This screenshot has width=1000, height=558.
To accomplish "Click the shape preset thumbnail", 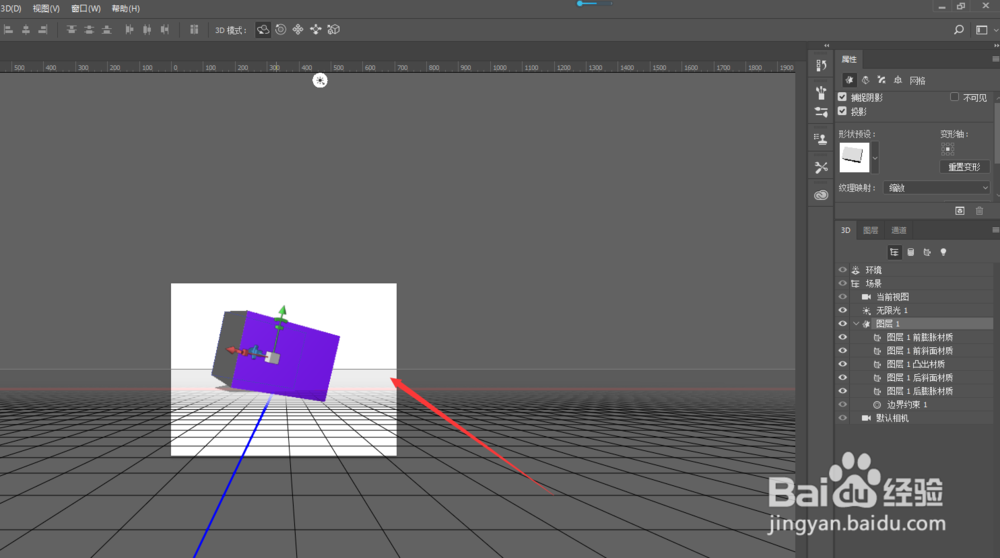I will [x=854, y=158].
